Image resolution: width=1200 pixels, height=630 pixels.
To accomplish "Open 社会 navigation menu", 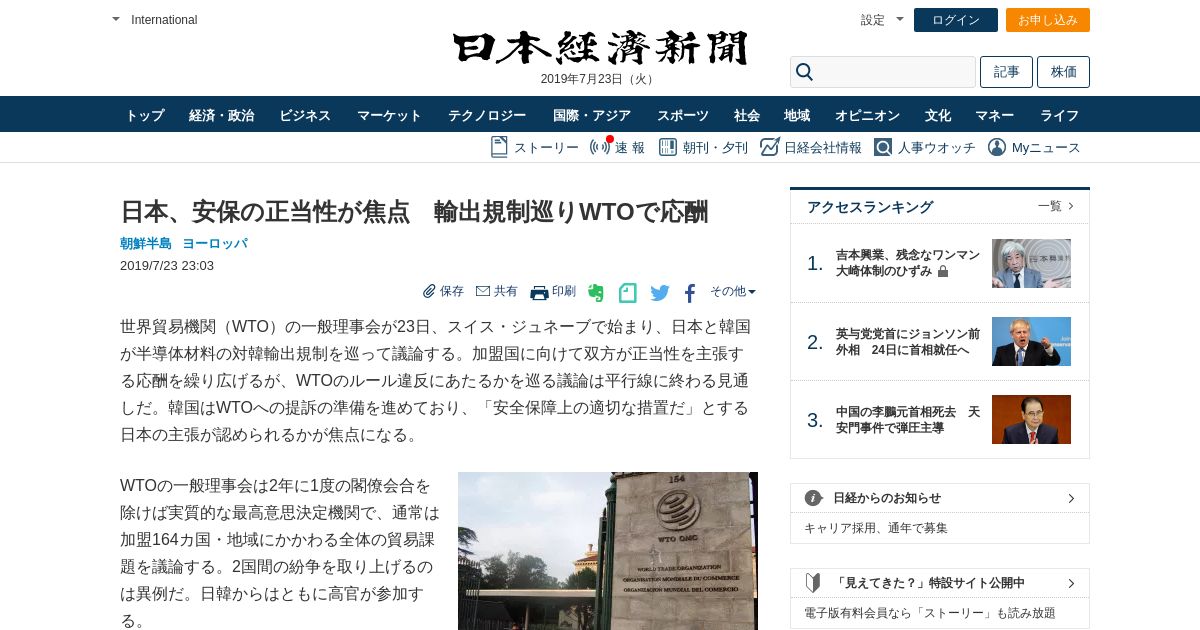I will 747,115.
